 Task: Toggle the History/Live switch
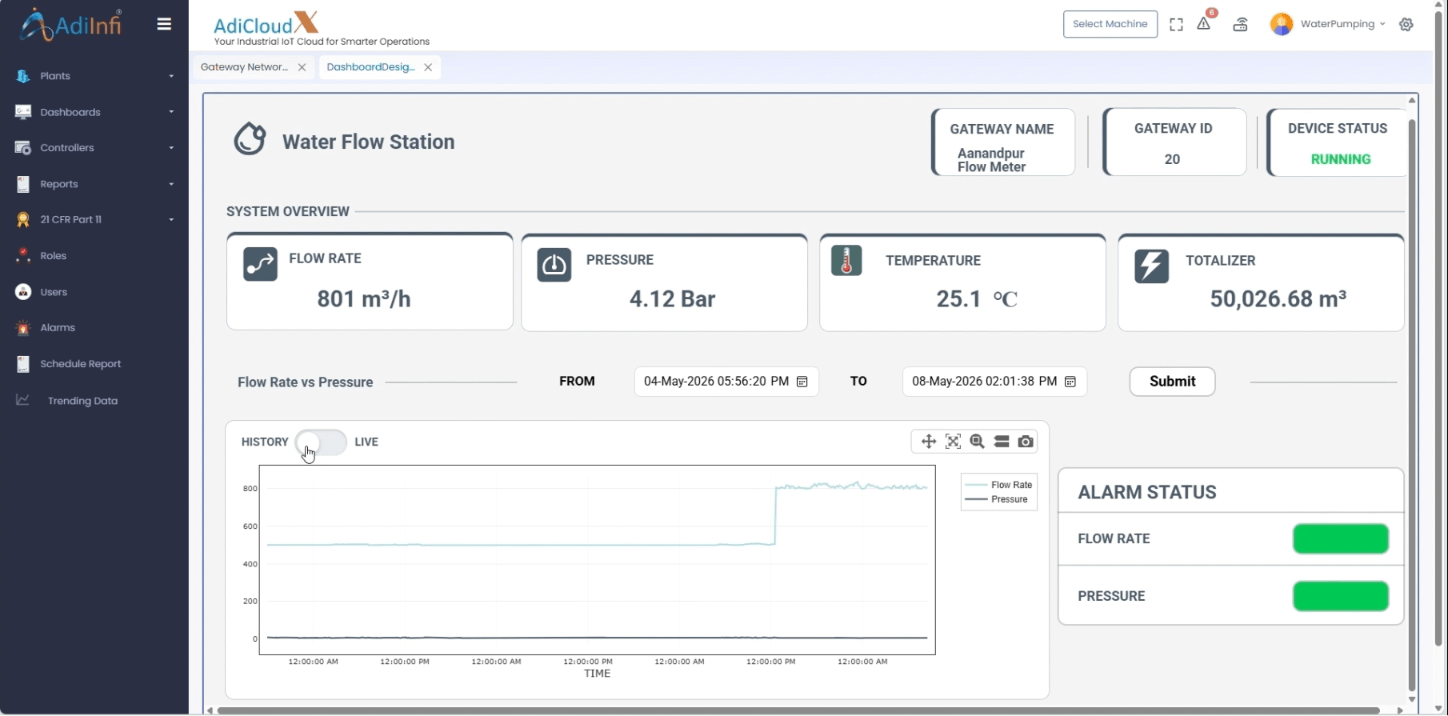pyautogui.click(x=321, y=442)
